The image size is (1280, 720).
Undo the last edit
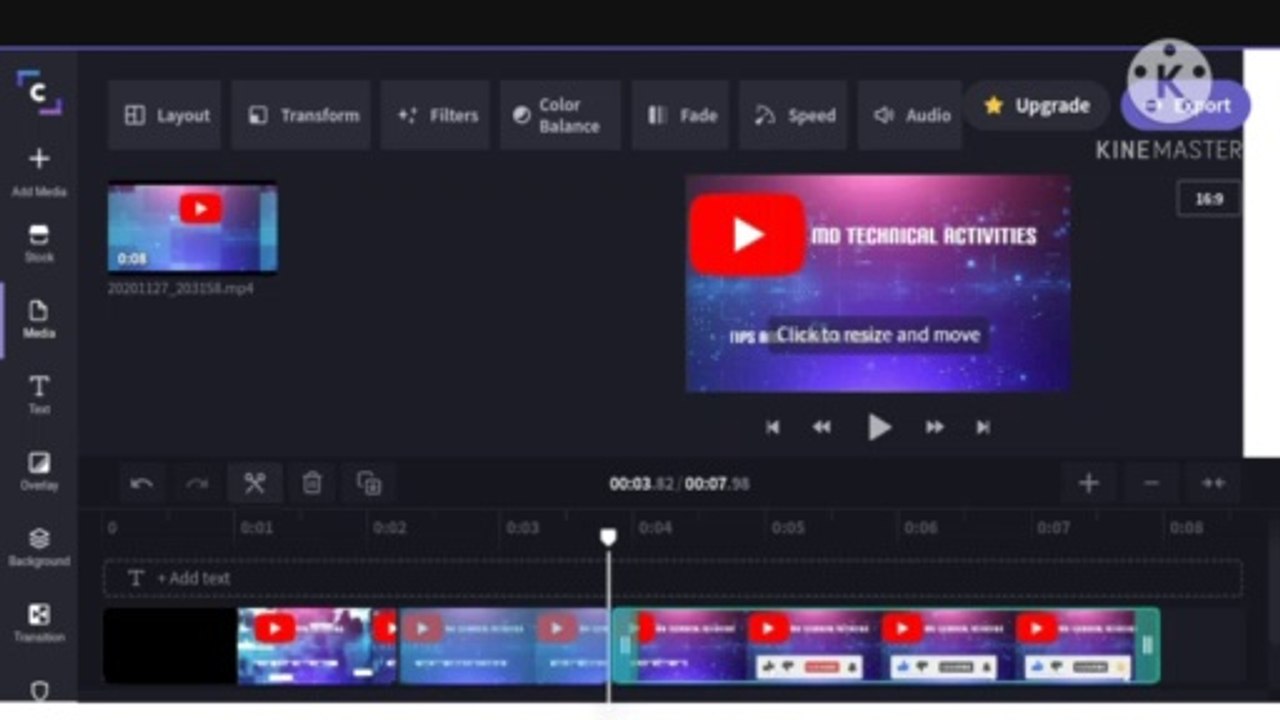[x=142, y=484]
